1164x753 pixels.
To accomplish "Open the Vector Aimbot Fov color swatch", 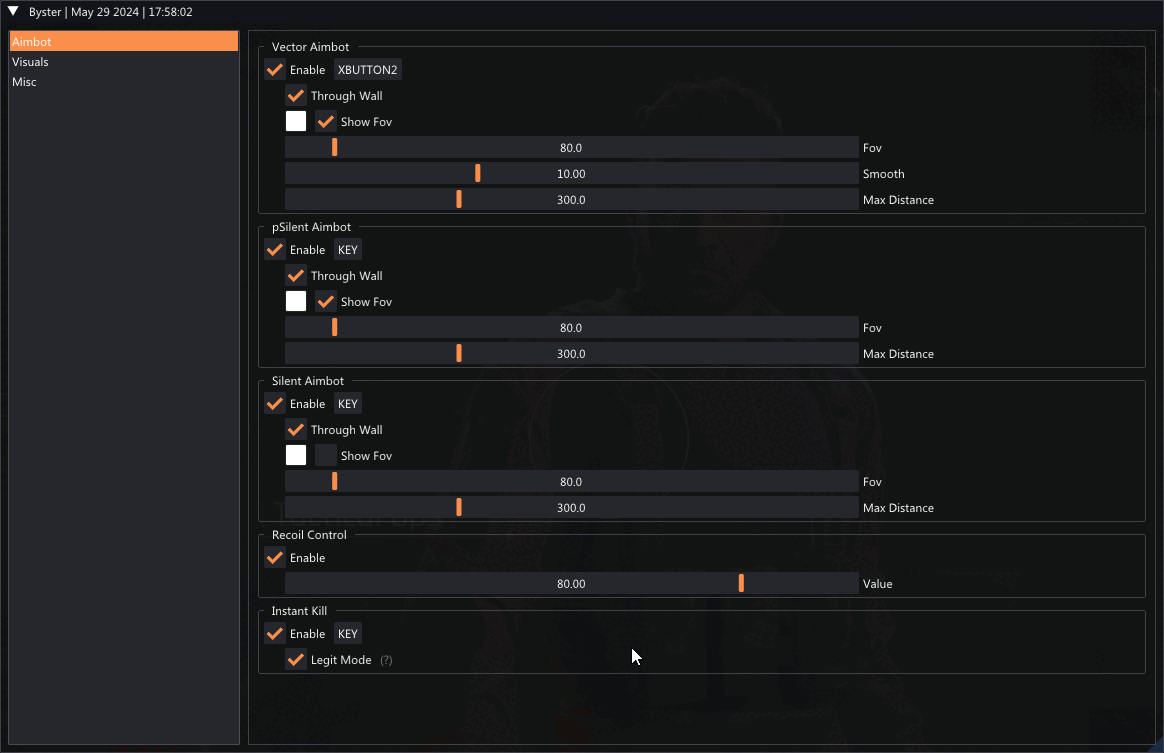I will pos(295,122).
